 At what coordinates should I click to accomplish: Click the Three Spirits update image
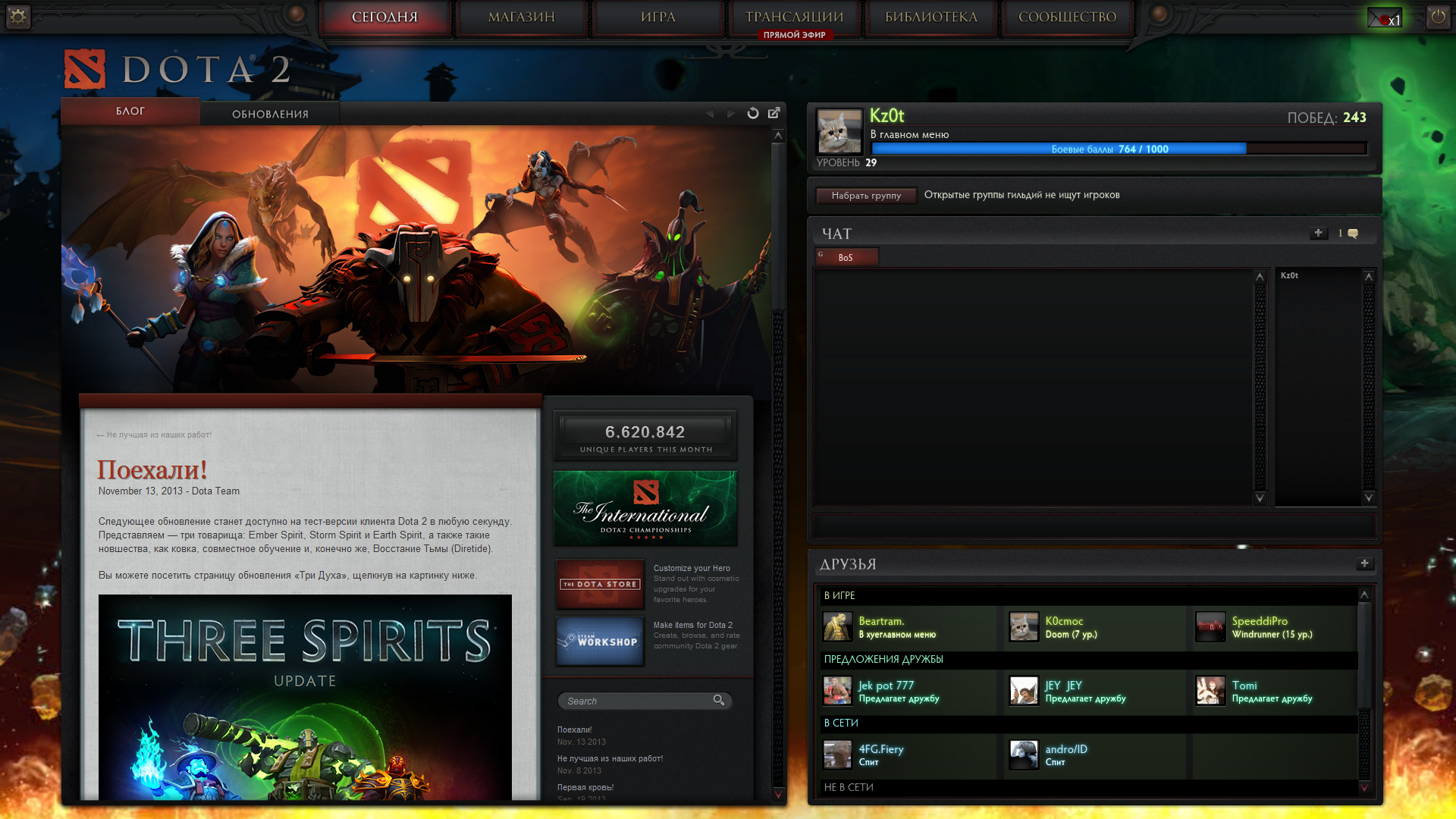pos(305,698)
